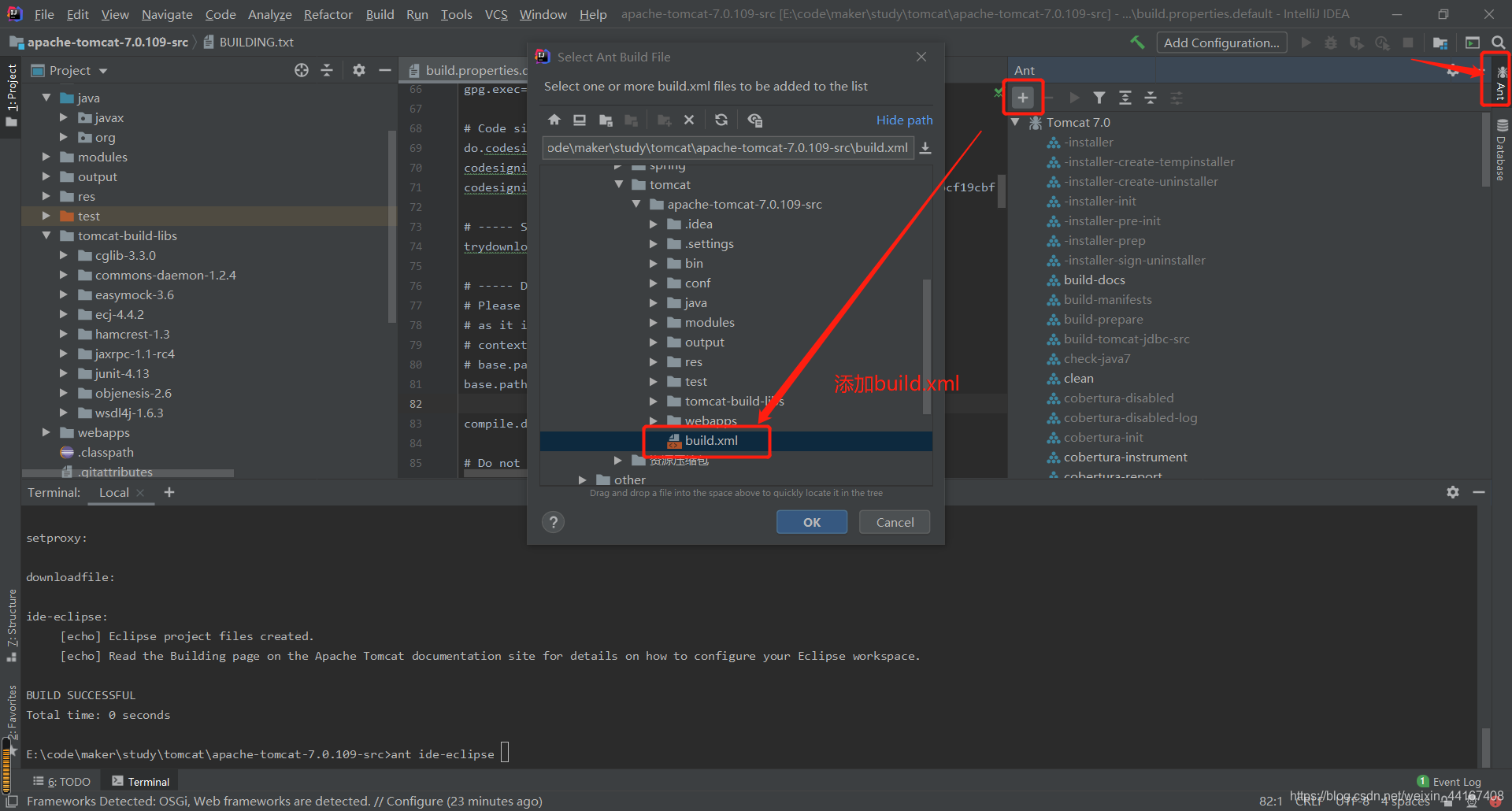Open Terminal panel settings gear
1512x811 pixels.
click(x=1453, y=492)
